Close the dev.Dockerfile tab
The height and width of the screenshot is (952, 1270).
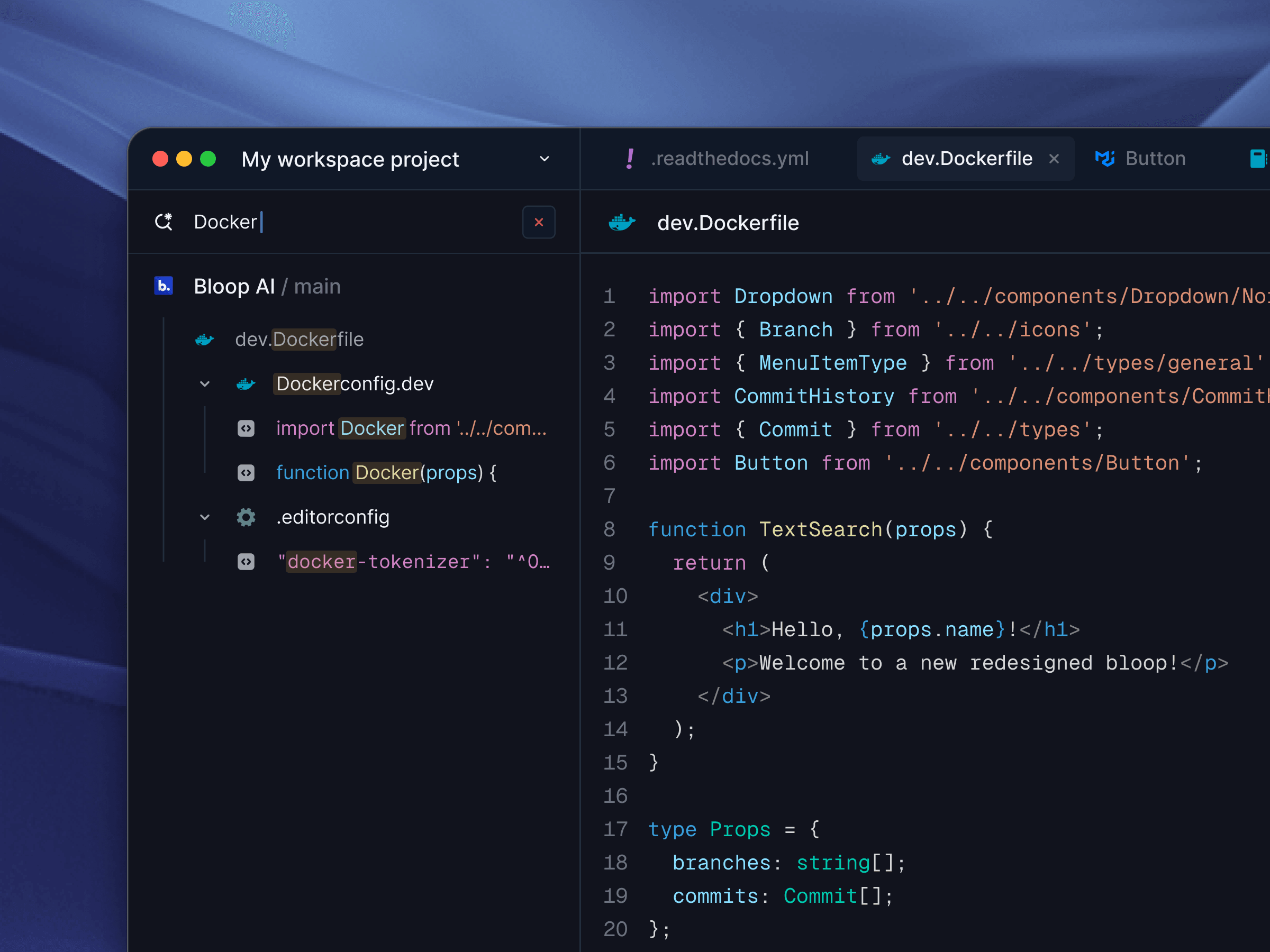1054,159
